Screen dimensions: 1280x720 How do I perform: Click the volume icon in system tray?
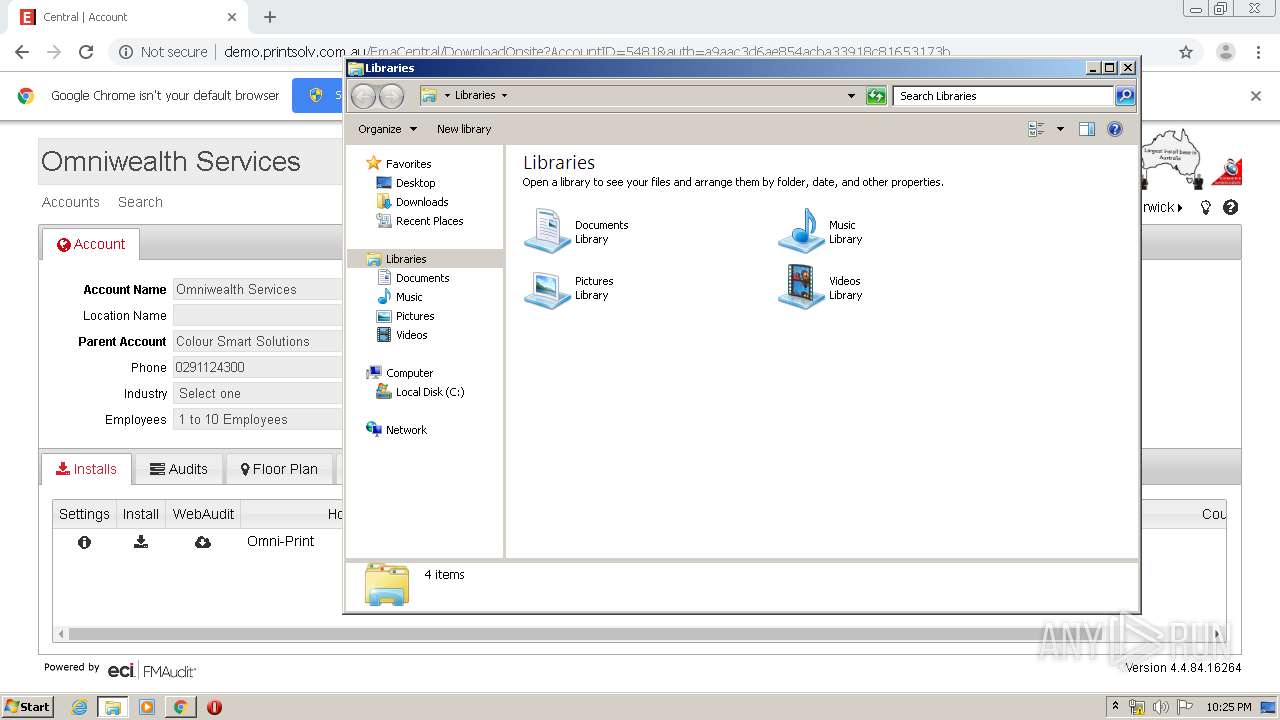pos(1160,707)
